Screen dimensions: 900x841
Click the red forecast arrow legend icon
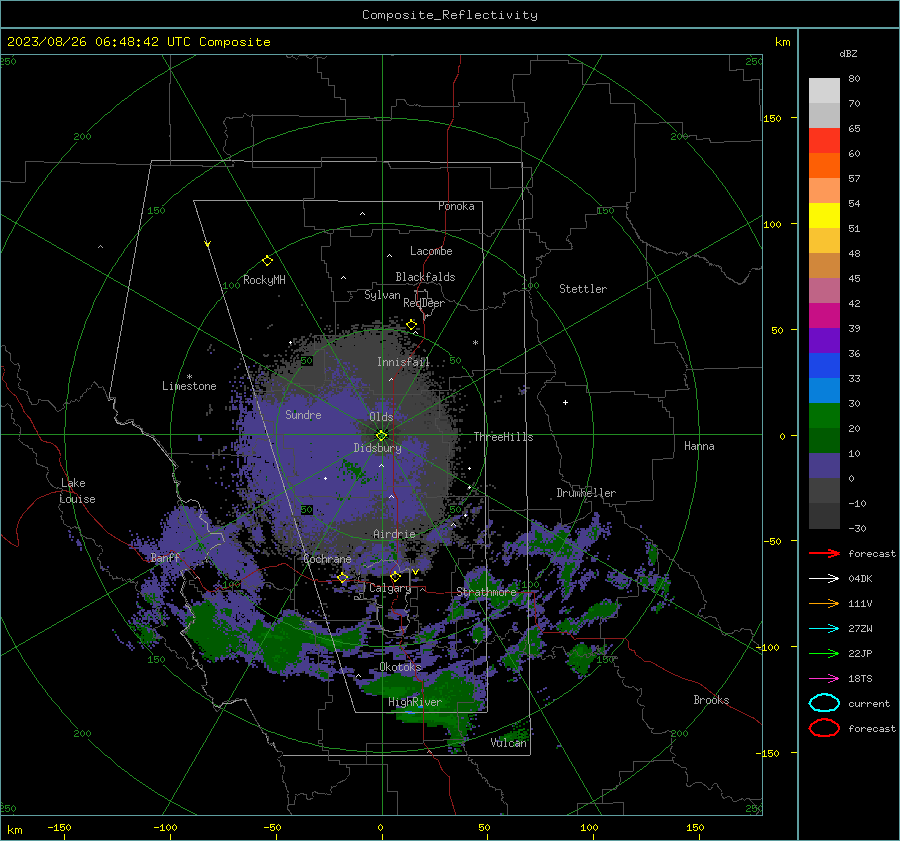coord(824,553)
